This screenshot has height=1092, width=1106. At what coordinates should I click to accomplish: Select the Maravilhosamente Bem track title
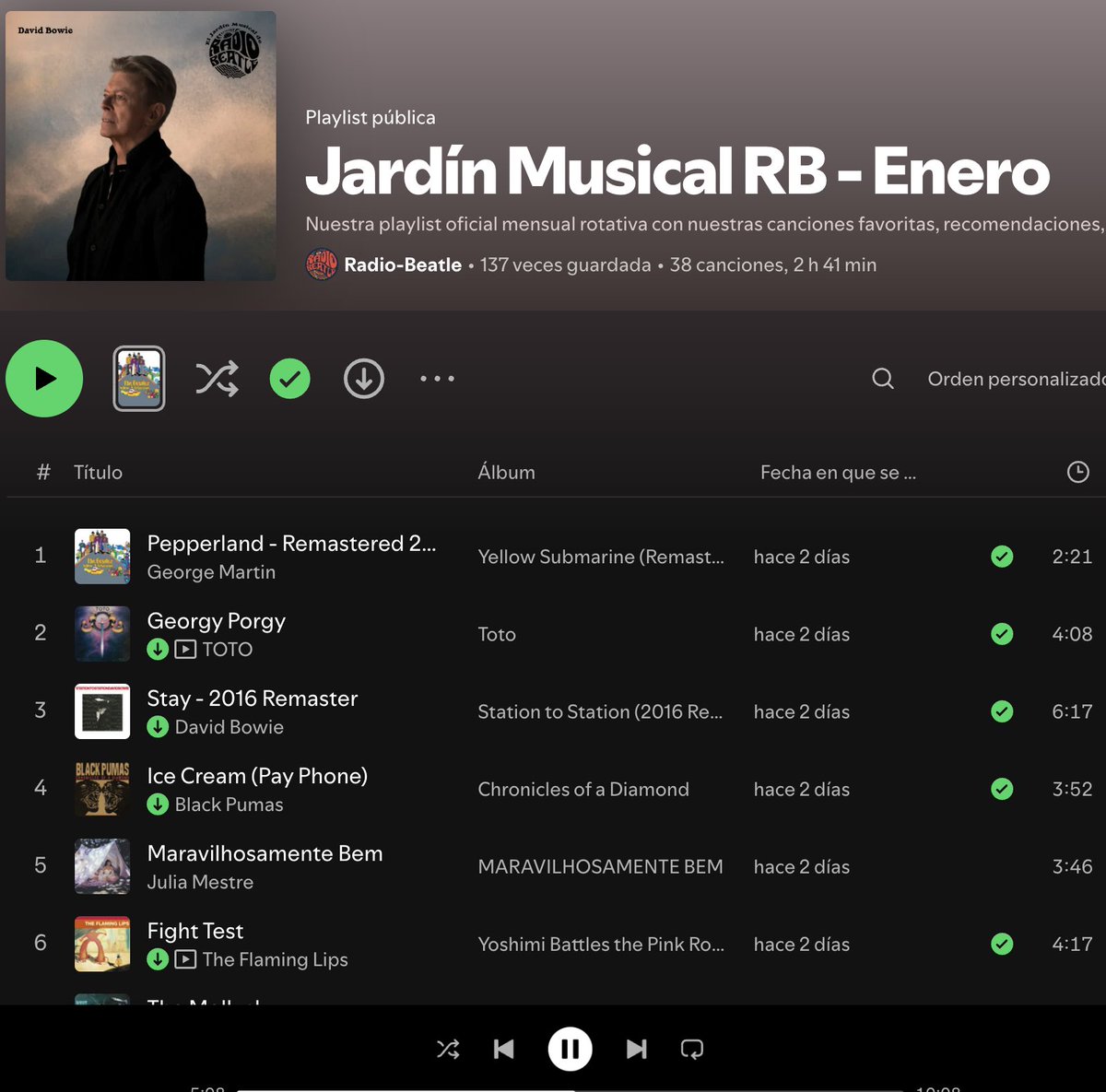[x=265, y=853]
